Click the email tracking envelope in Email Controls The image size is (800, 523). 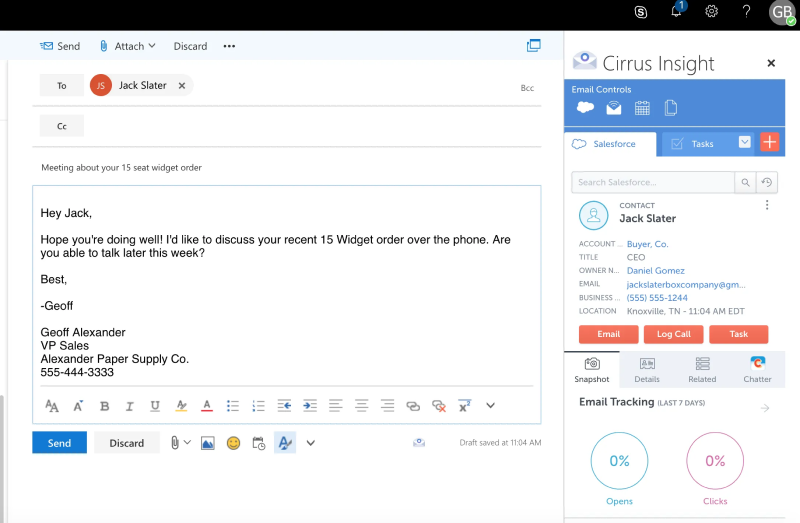coord(614,108)
